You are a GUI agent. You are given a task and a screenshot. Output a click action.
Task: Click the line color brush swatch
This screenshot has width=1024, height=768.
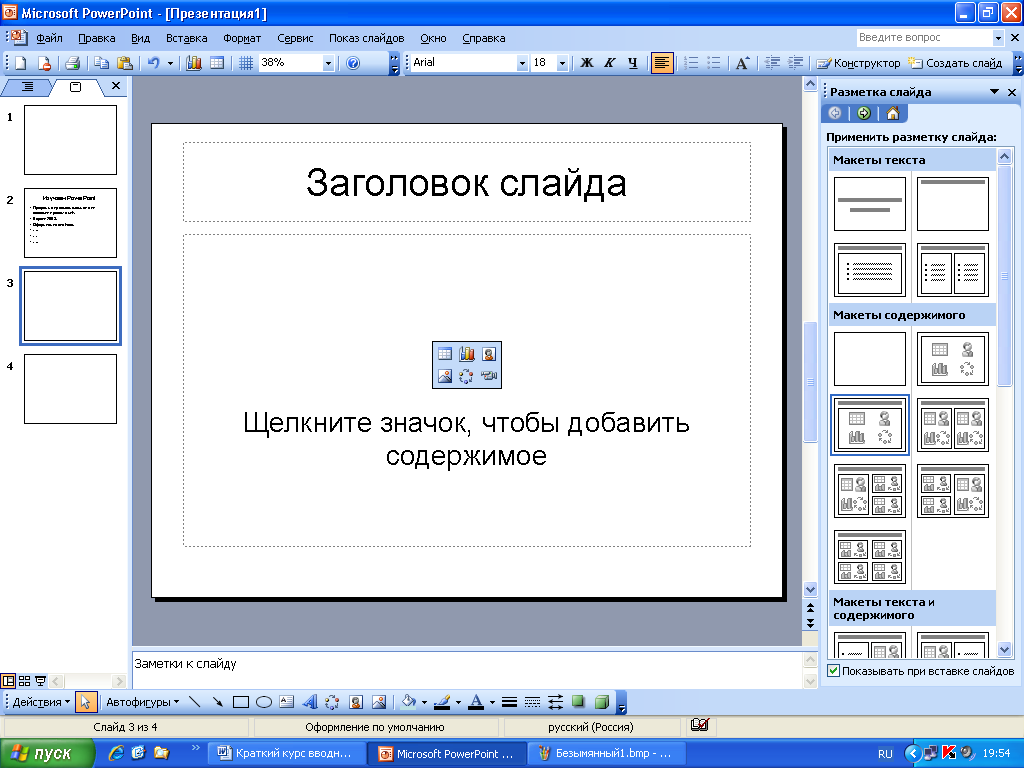click(442, 702)
